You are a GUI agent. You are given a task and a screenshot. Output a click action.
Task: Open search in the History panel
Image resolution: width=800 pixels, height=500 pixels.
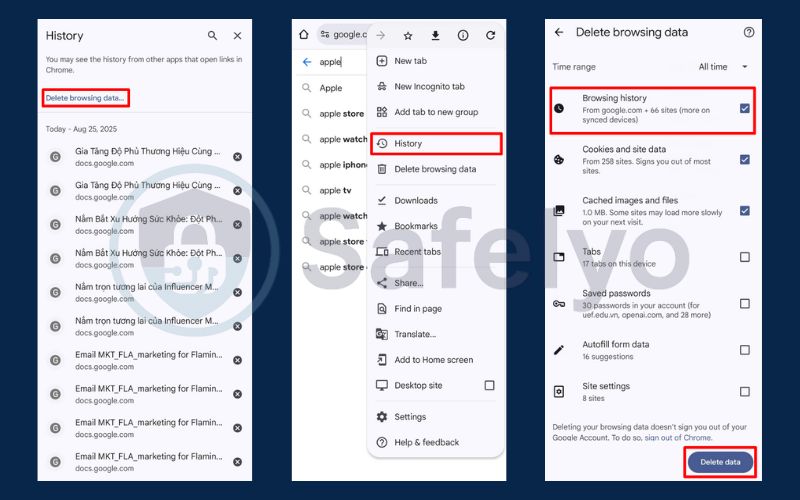[x=212, y=36]
